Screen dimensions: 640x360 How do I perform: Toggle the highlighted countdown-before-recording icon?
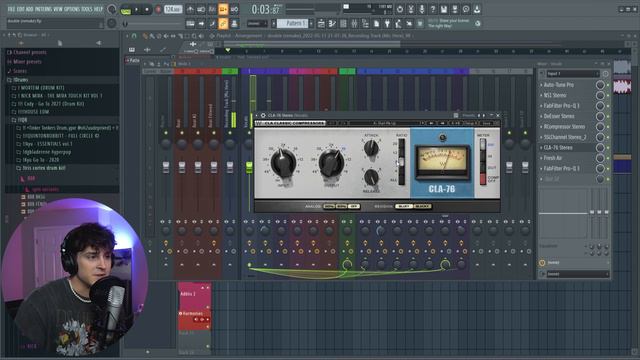tap(223, 9)
